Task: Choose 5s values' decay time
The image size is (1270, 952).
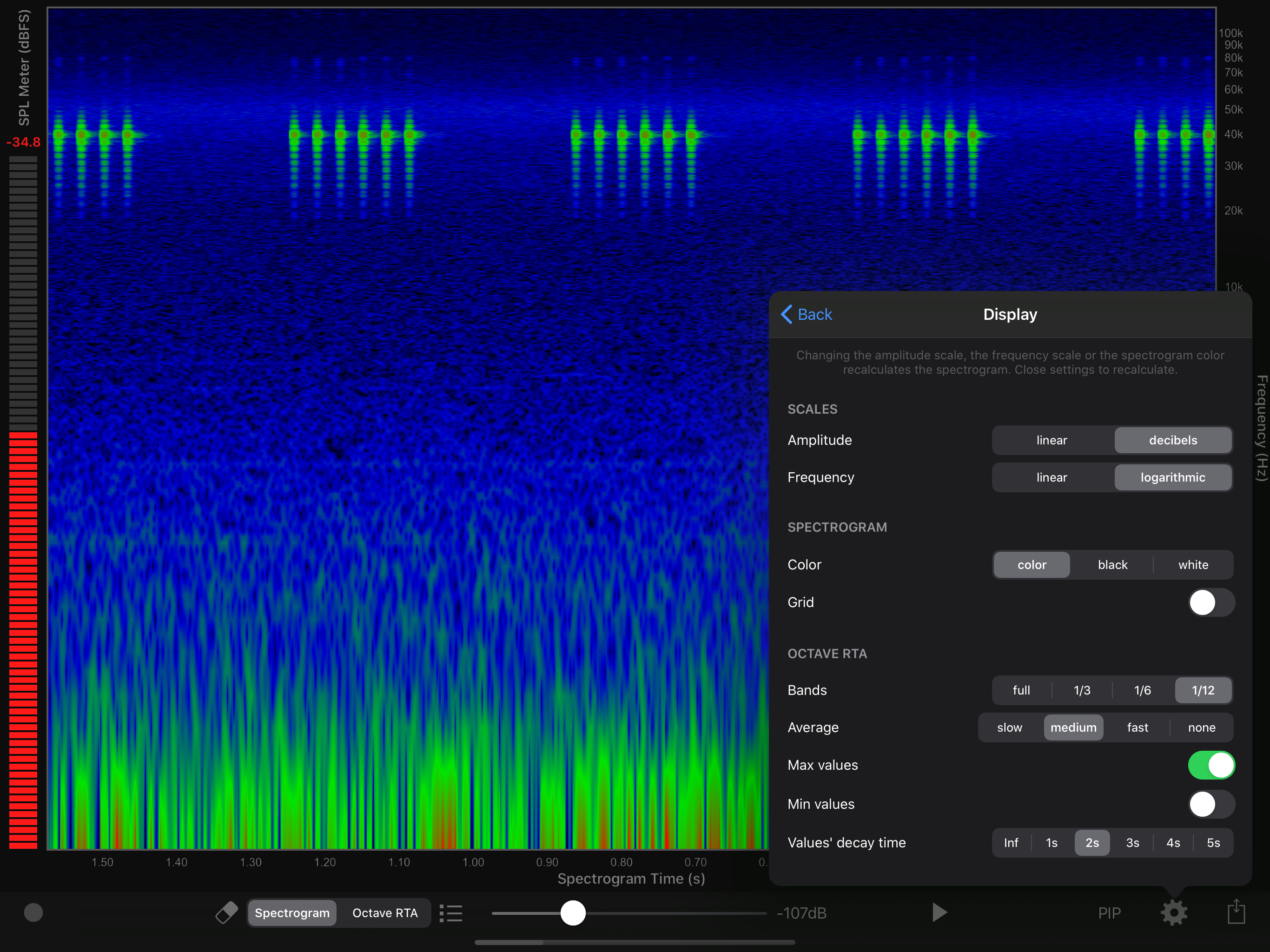Action: [x=1212, y=842]
